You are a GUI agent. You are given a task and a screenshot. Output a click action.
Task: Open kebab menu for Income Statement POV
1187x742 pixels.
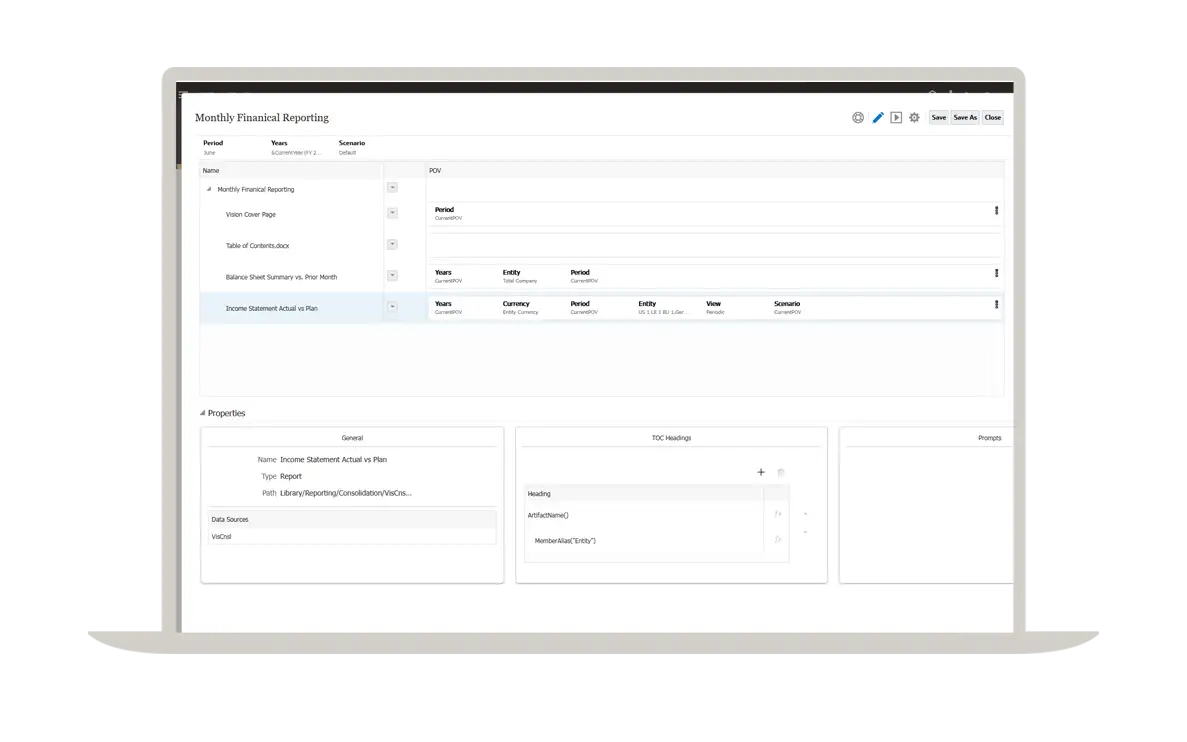pyautogui.click(x=996, y=304)
